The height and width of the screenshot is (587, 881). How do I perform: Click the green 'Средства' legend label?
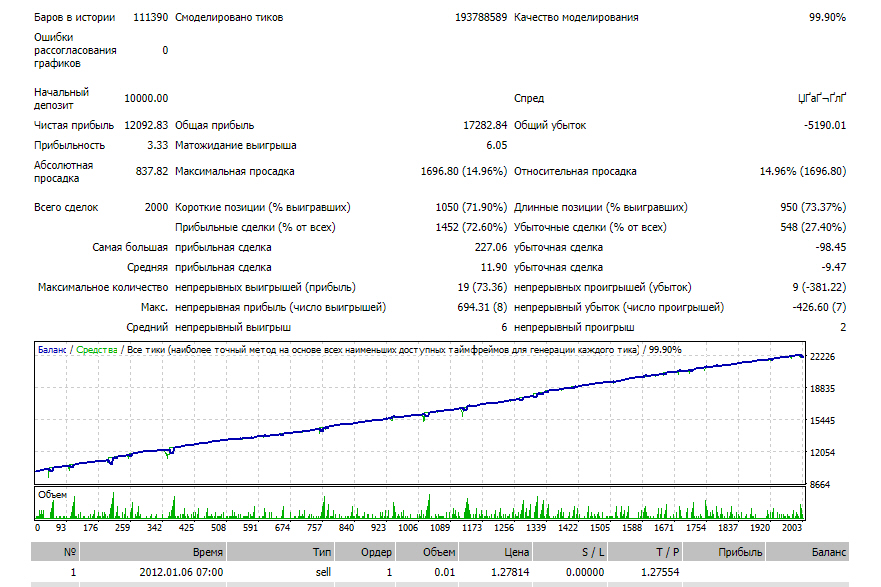97,350
